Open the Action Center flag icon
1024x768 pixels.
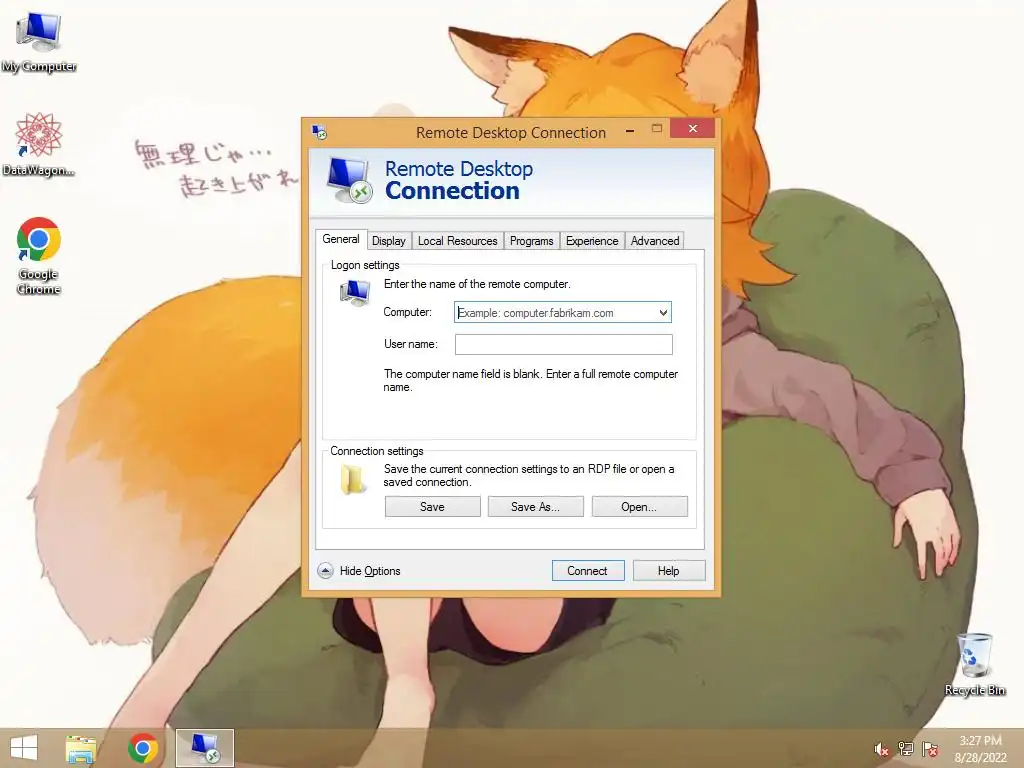pyautogui.click(x=930, y=749)
